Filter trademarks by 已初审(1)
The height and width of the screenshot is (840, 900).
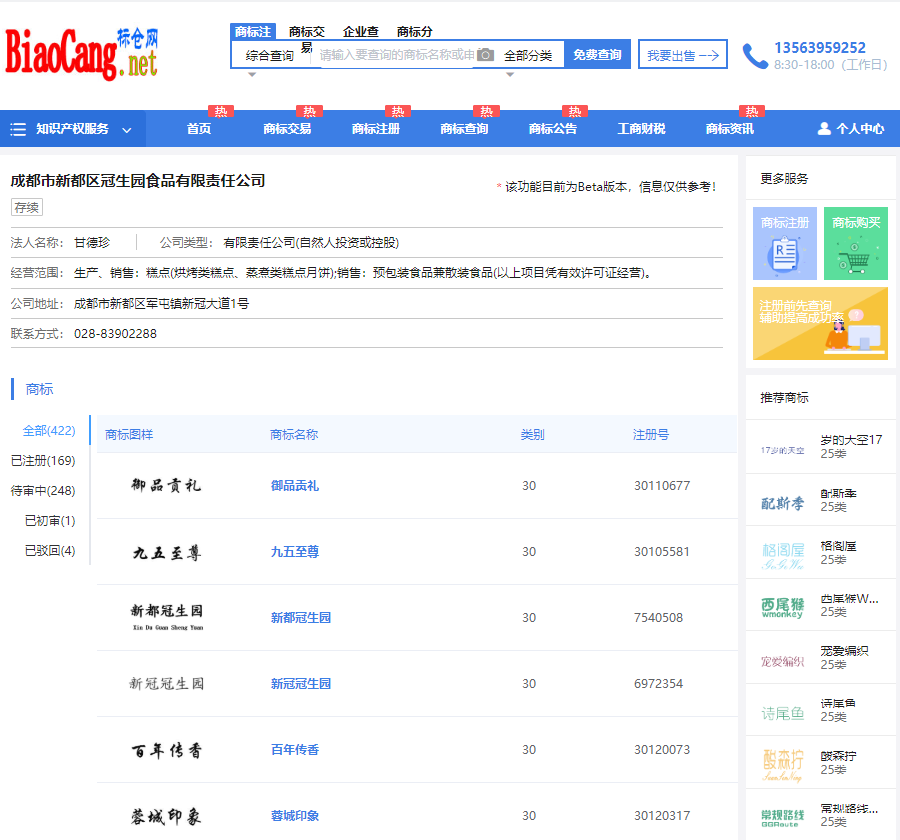[50, 521]
